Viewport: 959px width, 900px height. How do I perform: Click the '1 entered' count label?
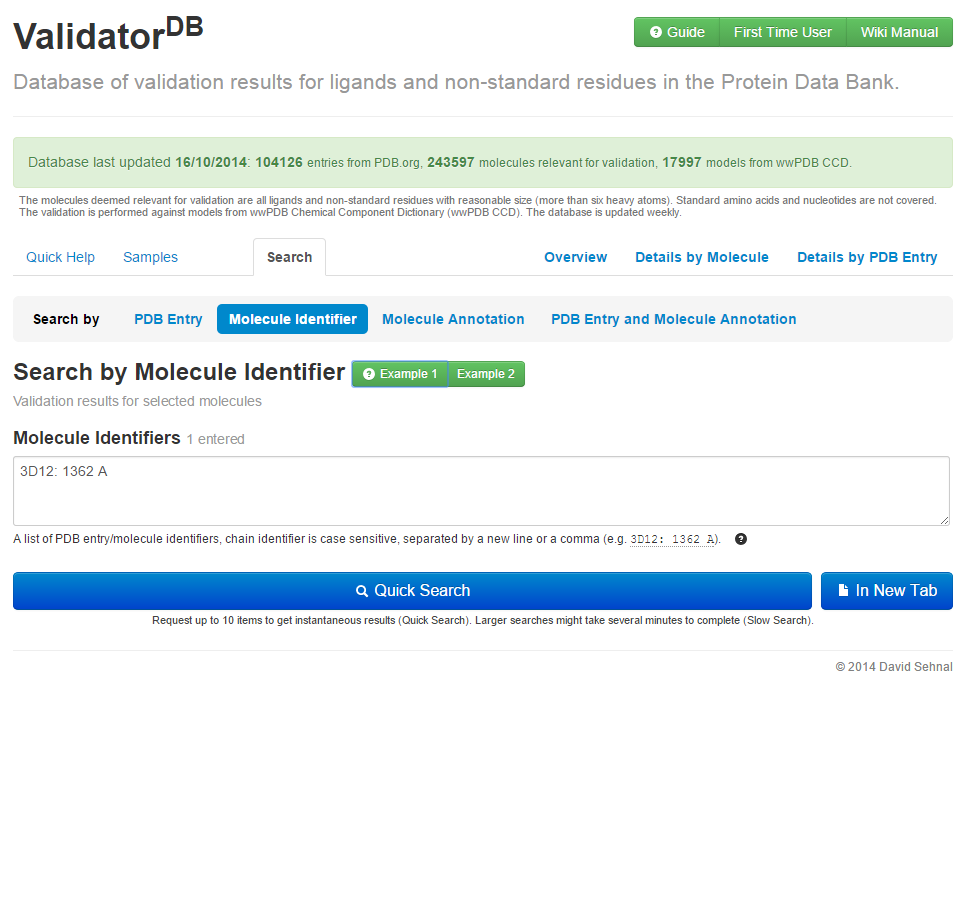(x=215, y=440)
